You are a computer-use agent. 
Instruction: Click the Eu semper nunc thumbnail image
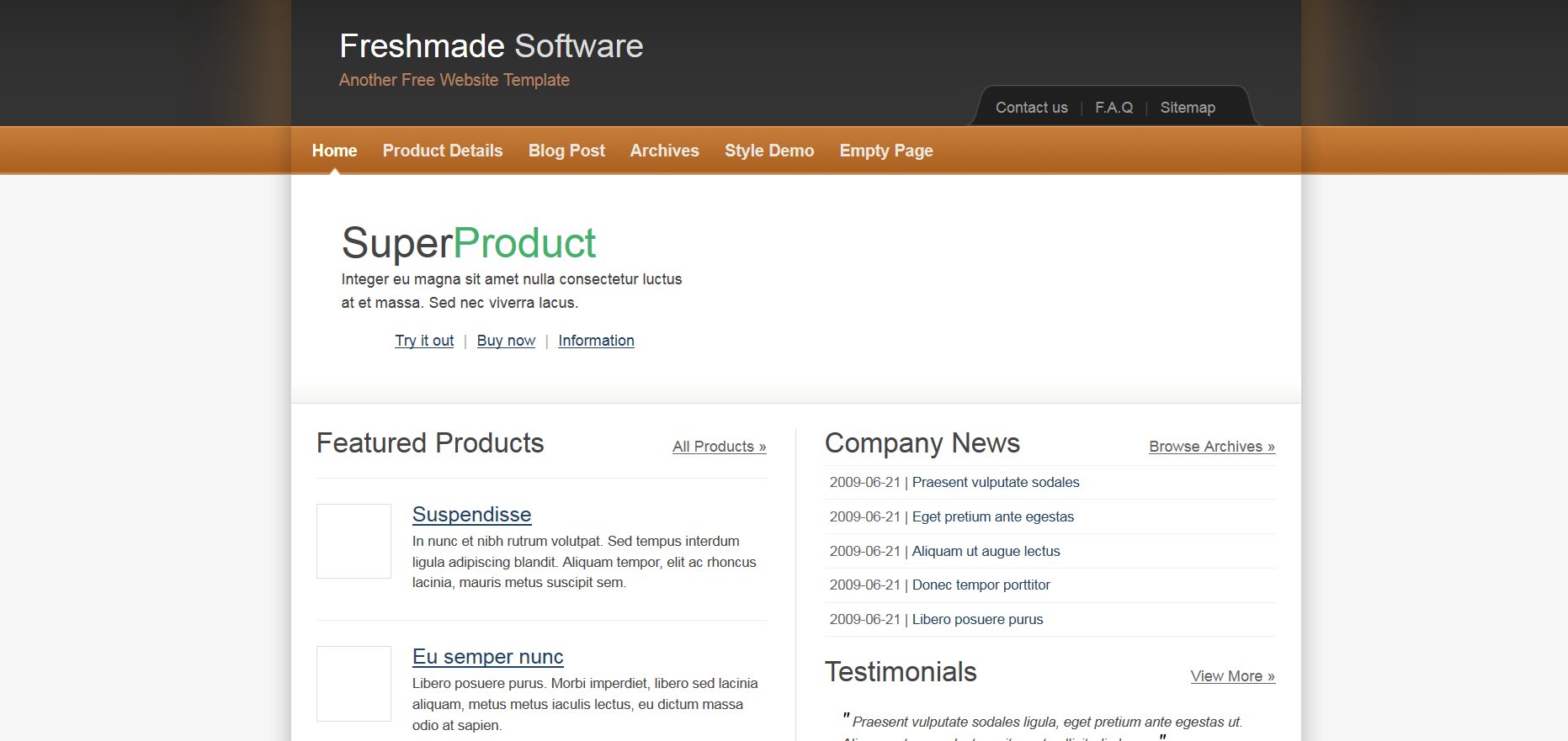[x=353, y=683]
